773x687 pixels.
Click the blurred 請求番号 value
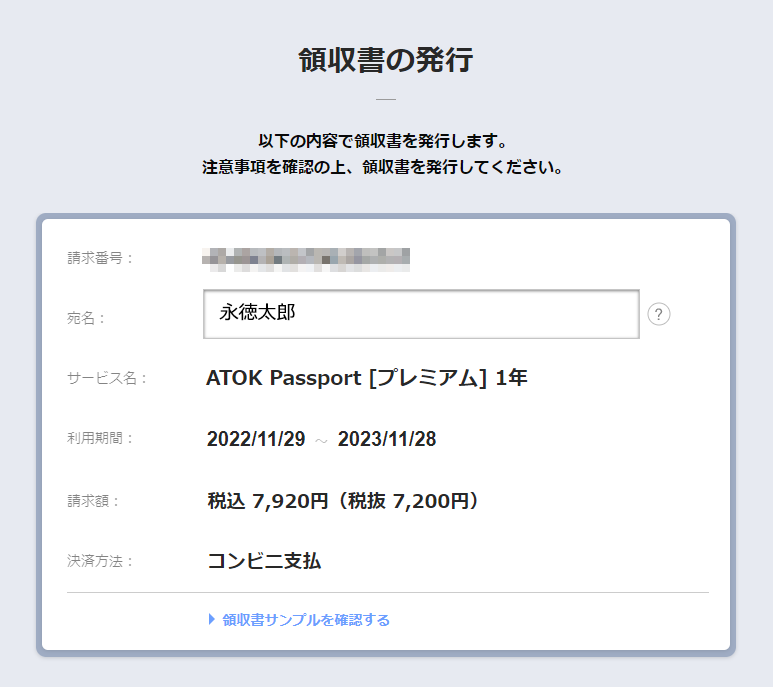coord(306,260)
